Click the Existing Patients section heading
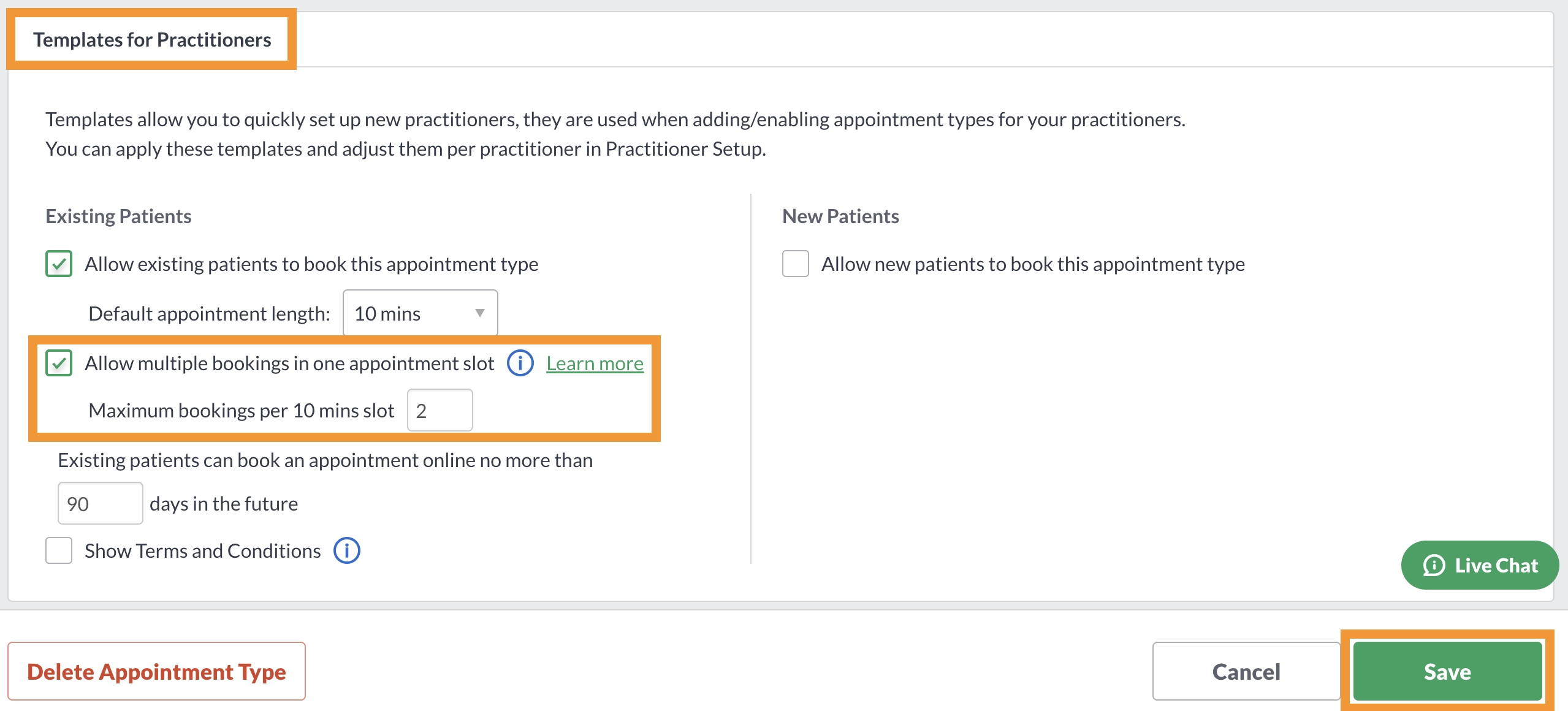Screen dimensions: 1568x711 pos(118,216)
